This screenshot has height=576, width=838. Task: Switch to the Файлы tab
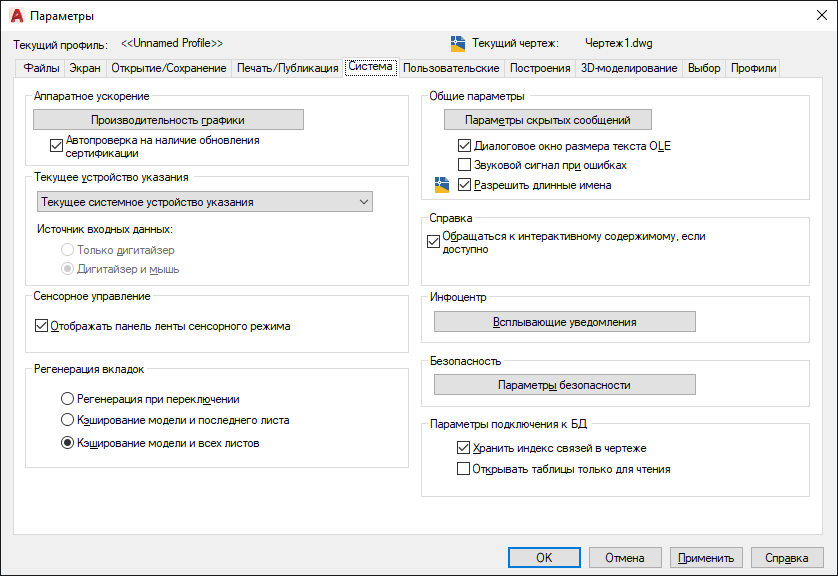tap(42, 68)
